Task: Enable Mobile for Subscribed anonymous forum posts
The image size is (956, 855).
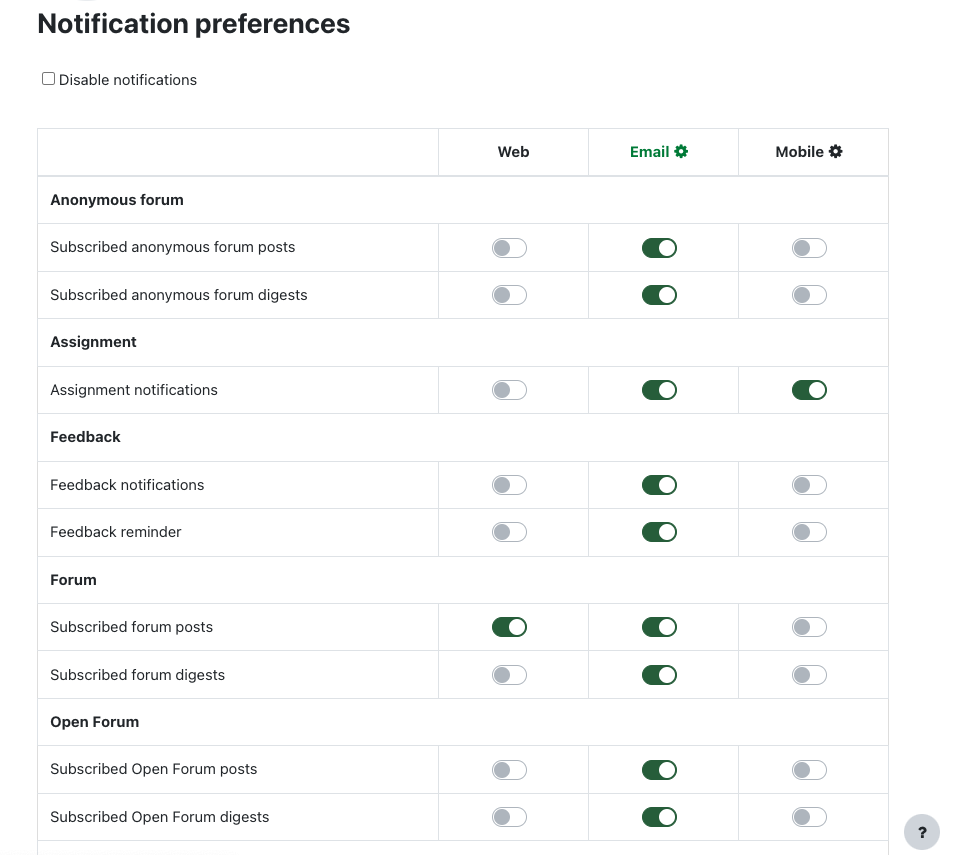Action: 809,248
